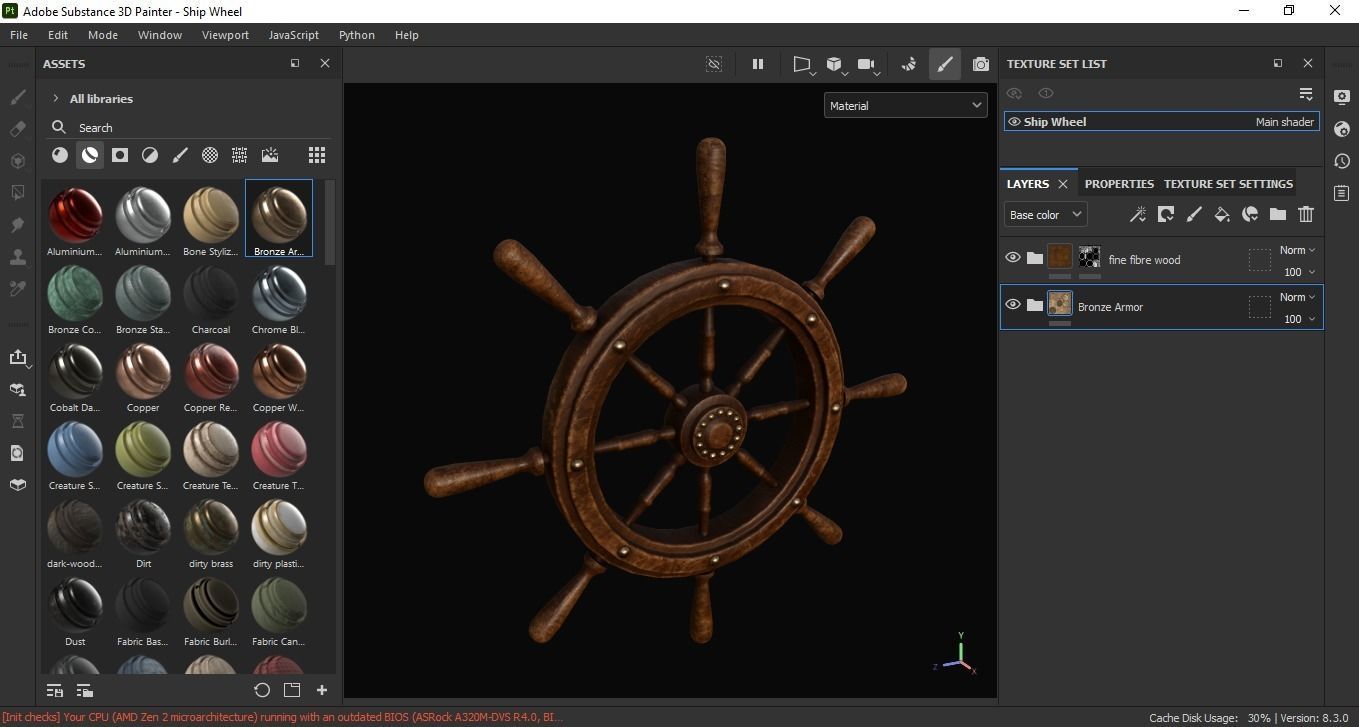Select the Charcoal material thumbnail

tap(211, 300)
